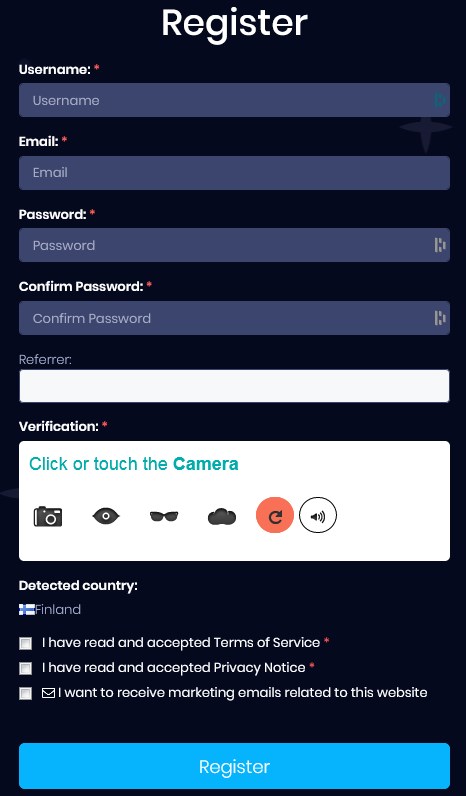Play the audio captcha speaker icon
Image resolution: width=466 pixels, height=796 pixels.
[318, 515]
